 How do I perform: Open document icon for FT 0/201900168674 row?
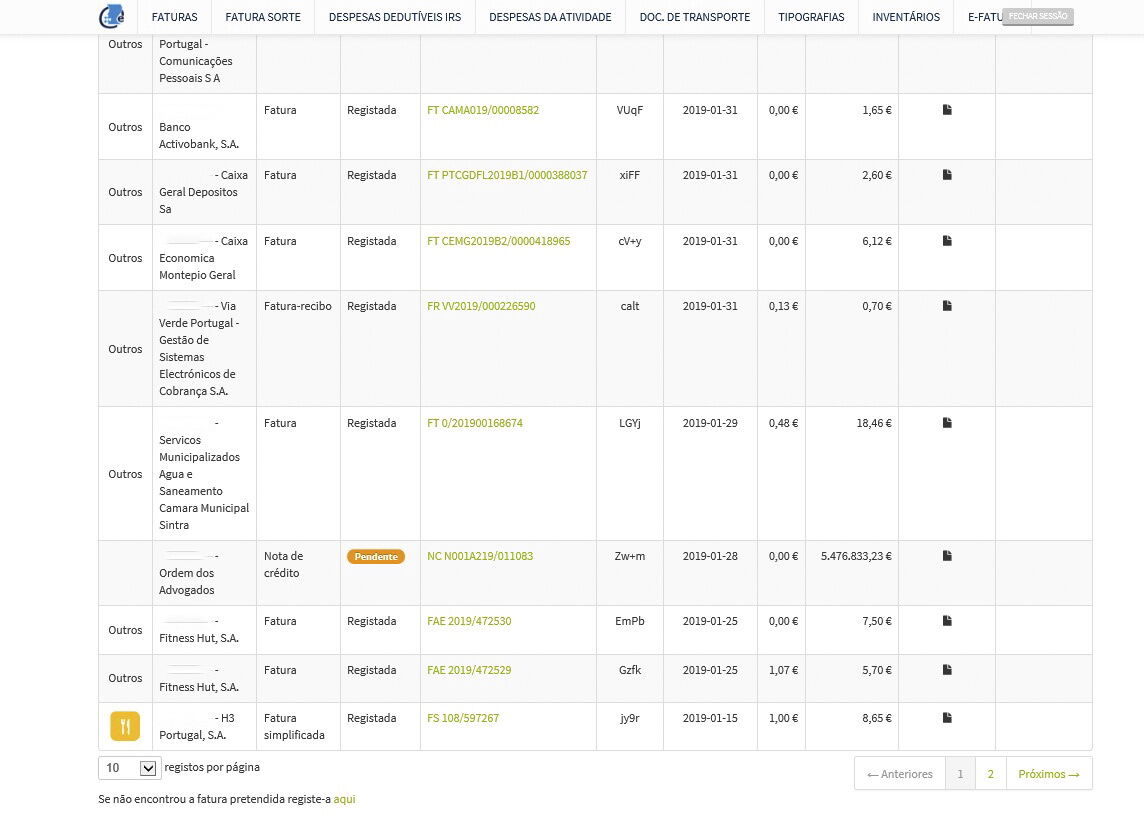point(947,423)
